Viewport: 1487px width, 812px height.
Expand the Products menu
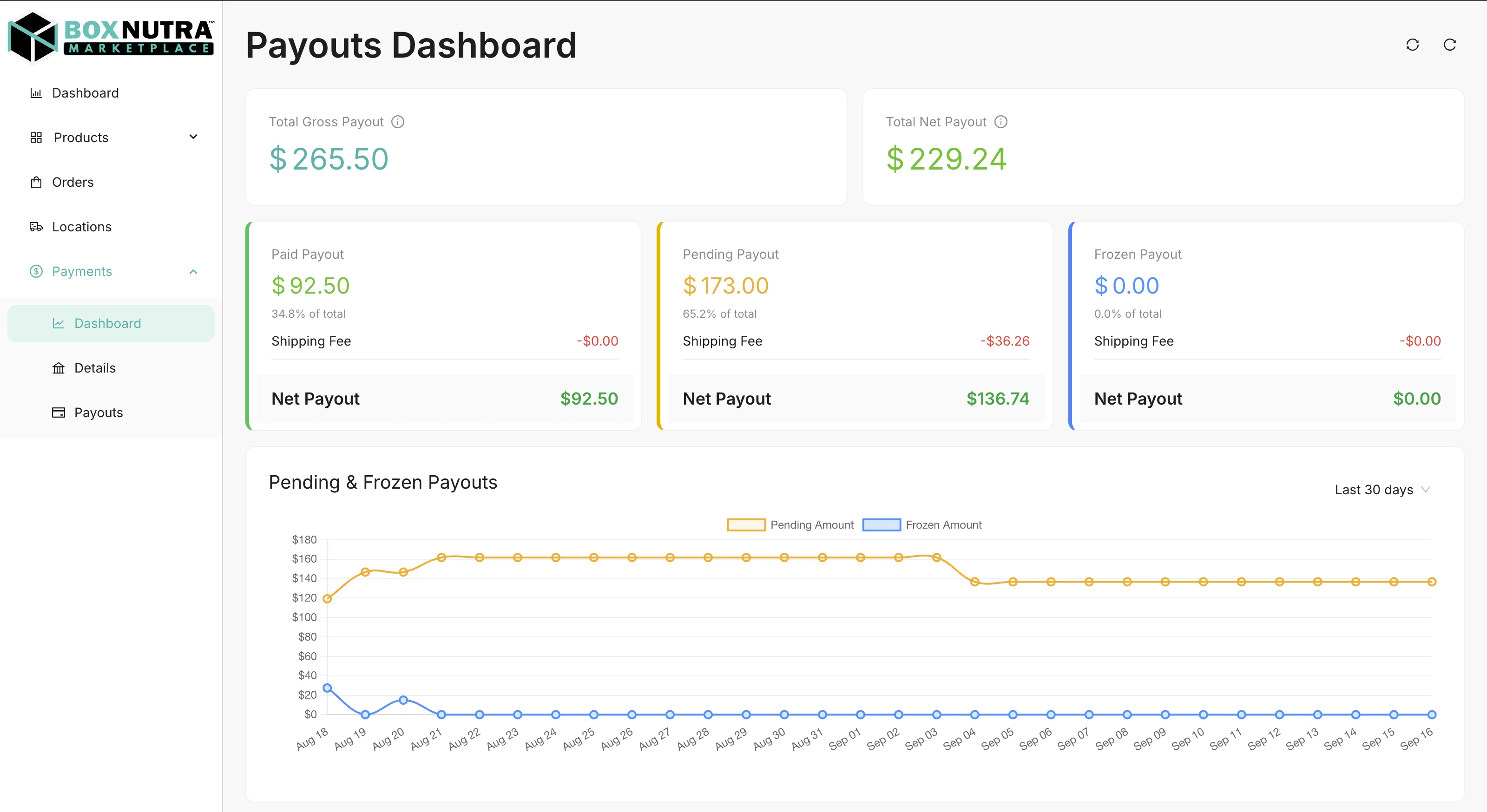(x=81, y=138)
